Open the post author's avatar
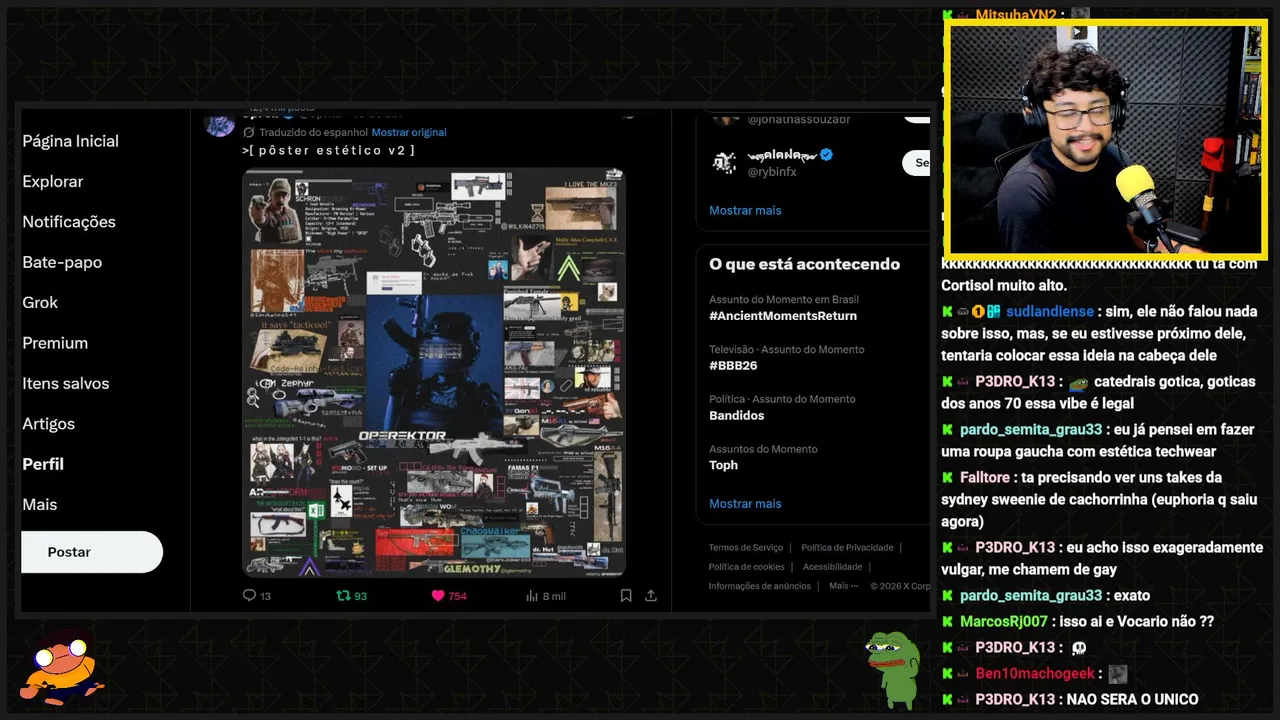This screenshot has height=720, width=1280. [220, 123]
